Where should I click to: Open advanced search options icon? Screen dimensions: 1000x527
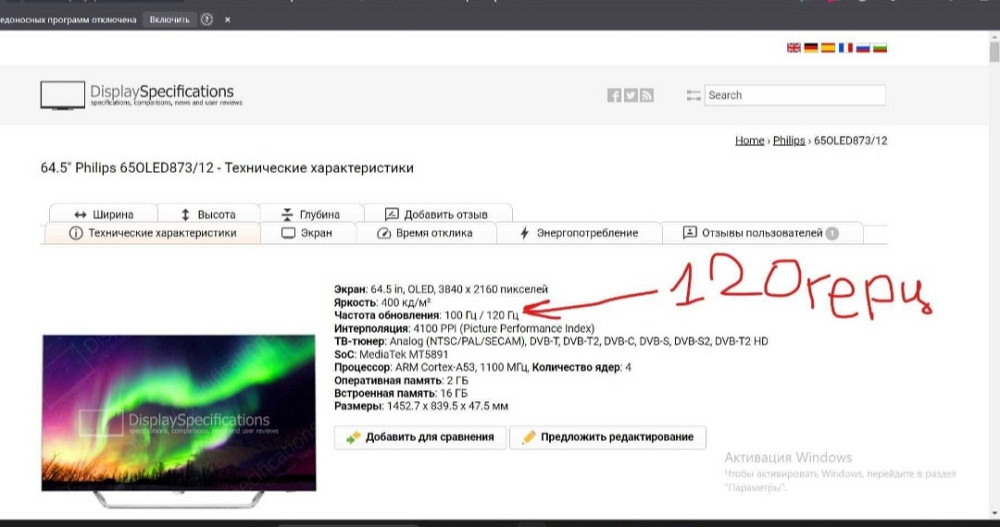click(693, 96)
